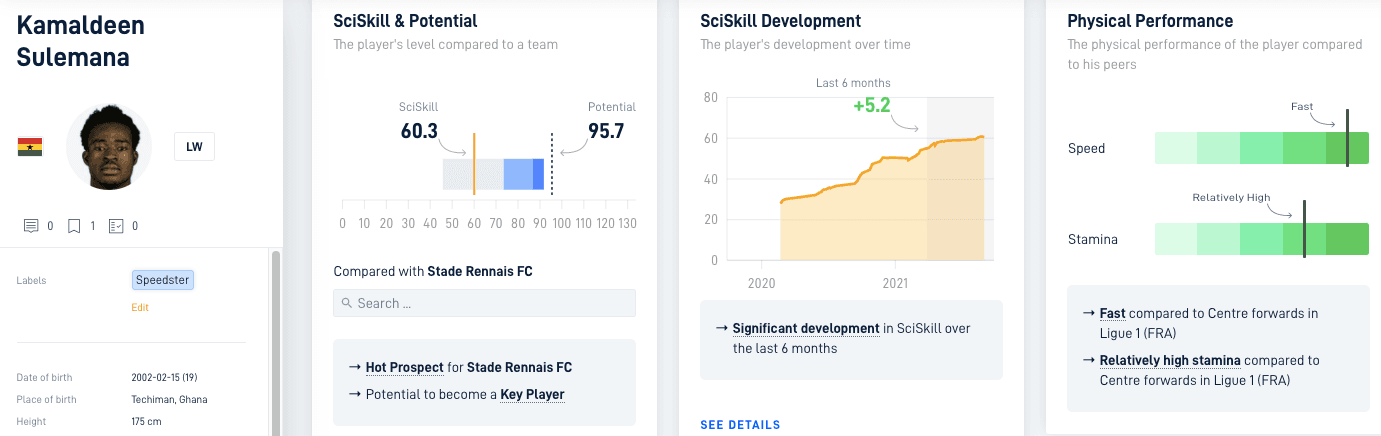Click the Speed performance bar marker
Screen dimensions: 1381x436
tap(1347, 138)
